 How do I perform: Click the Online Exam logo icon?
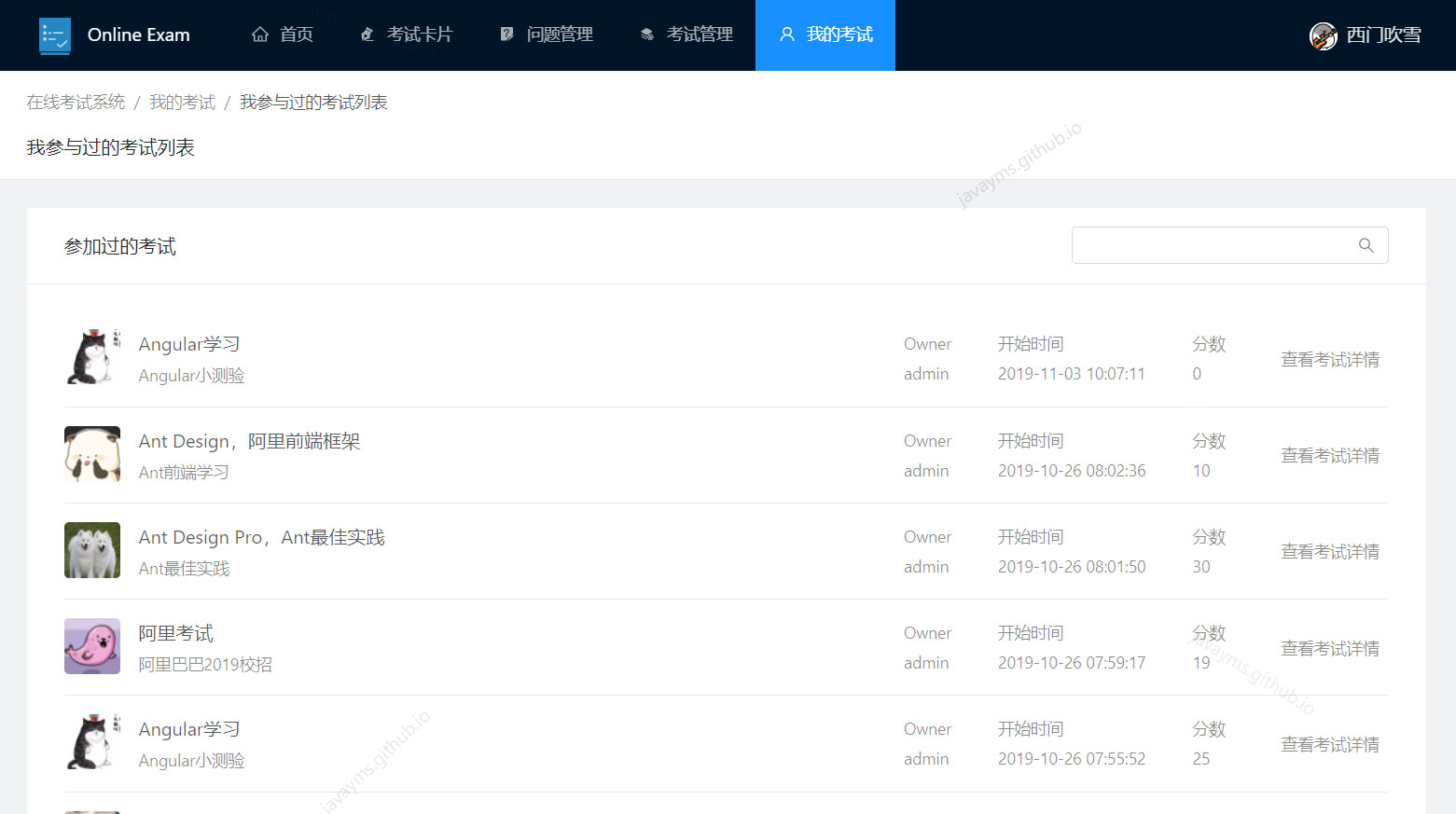tap(55, 35)
